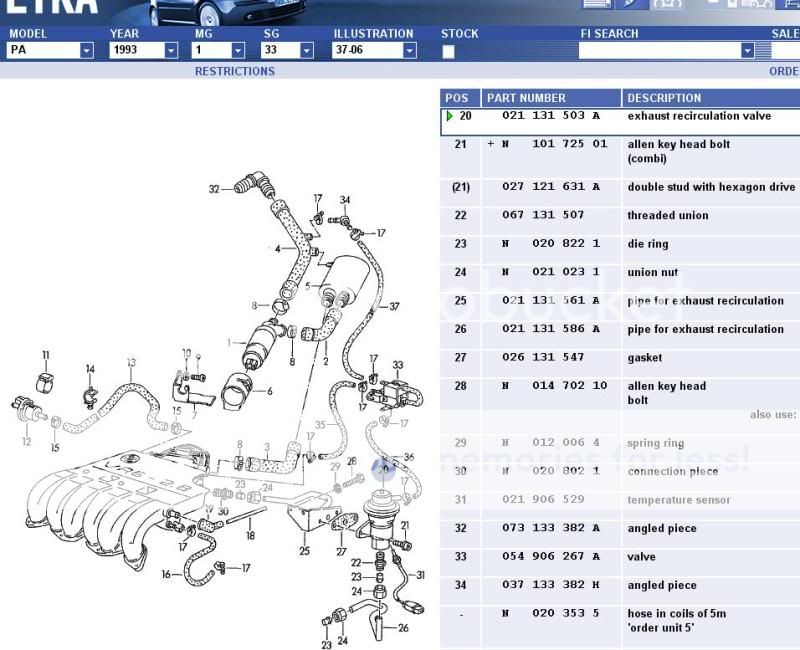
Task: Click the pen icon in the top toolbar
Action: point(628,6)
